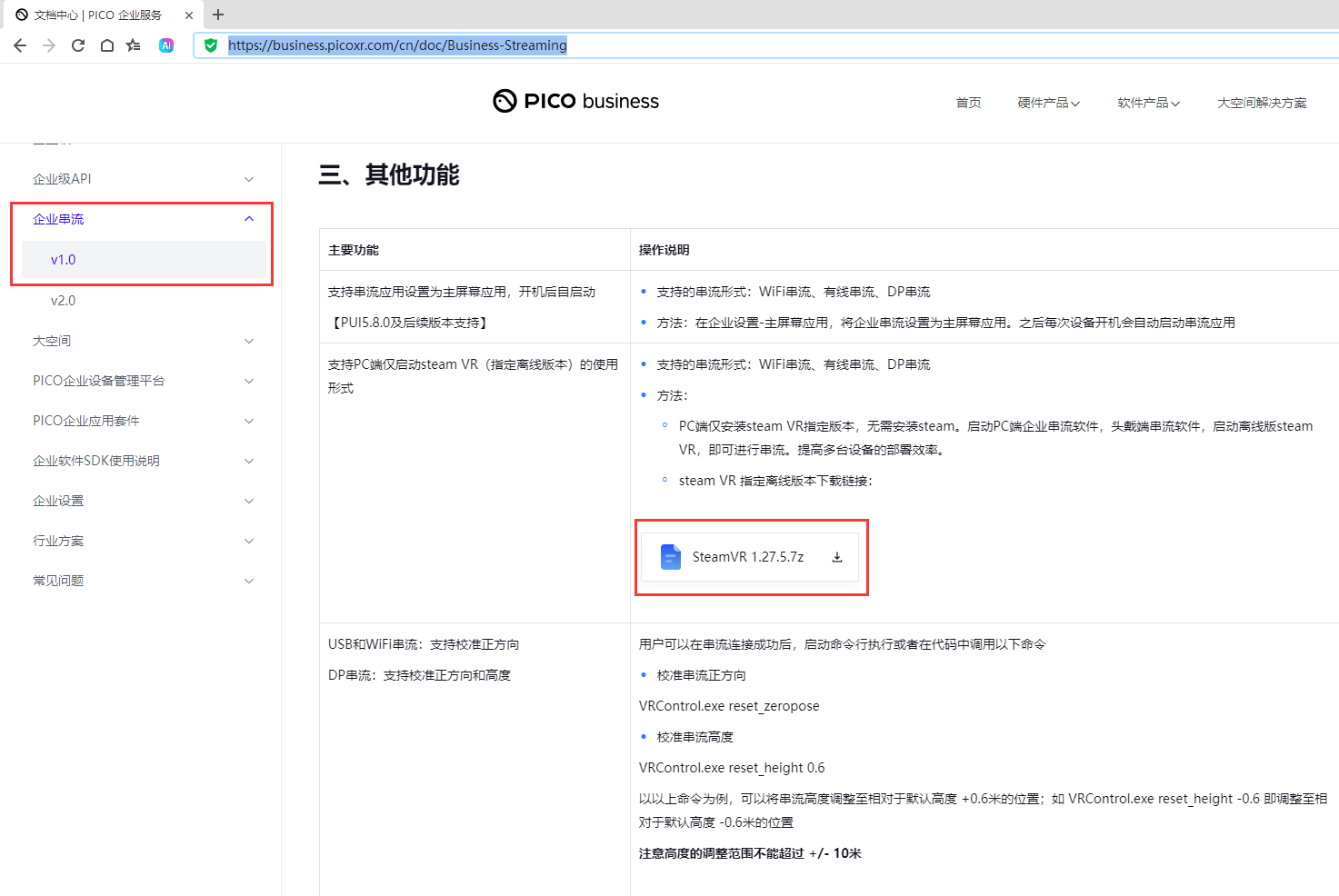Open 首页 in top navigation
1339x896 pixels.
(x=968, y=103)
